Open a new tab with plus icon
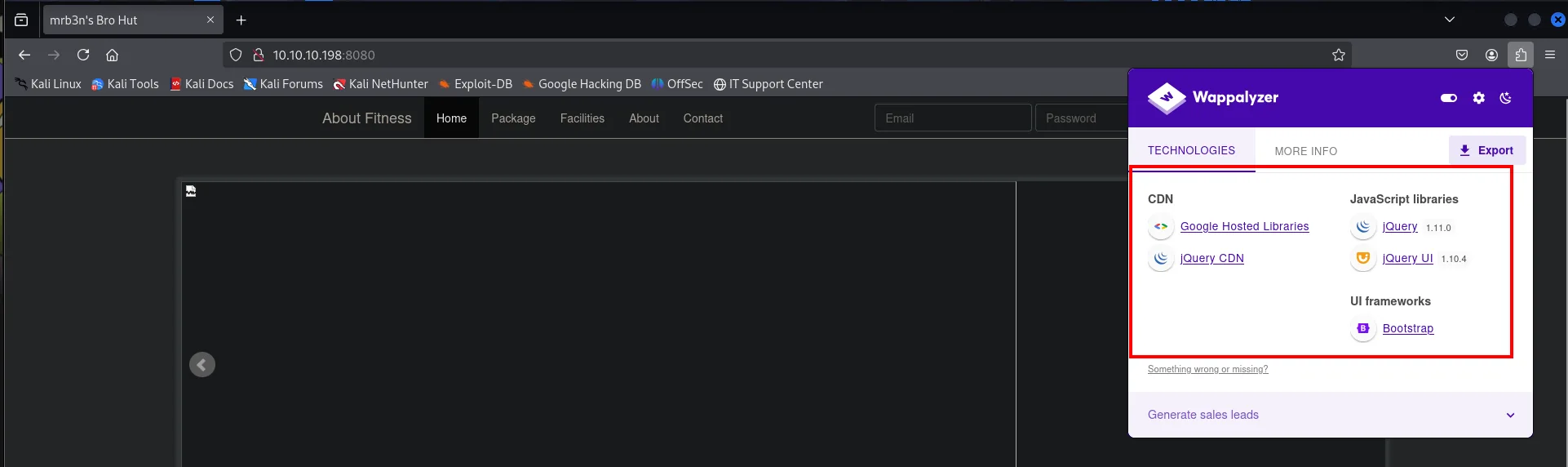 tap(241, 20)
